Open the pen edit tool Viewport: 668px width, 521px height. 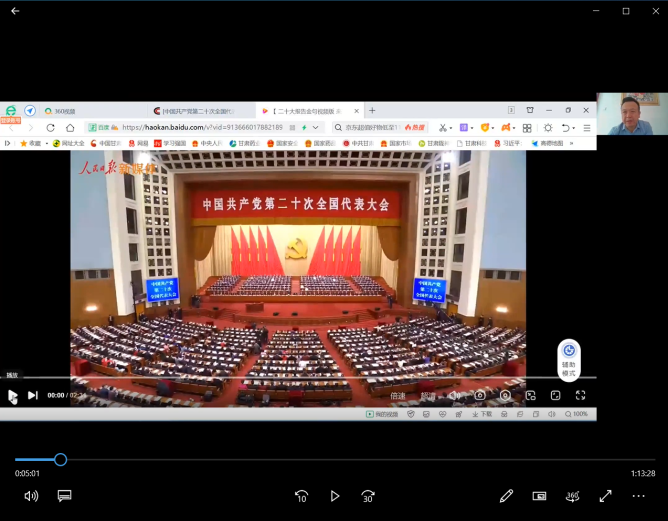click(506, 496)
